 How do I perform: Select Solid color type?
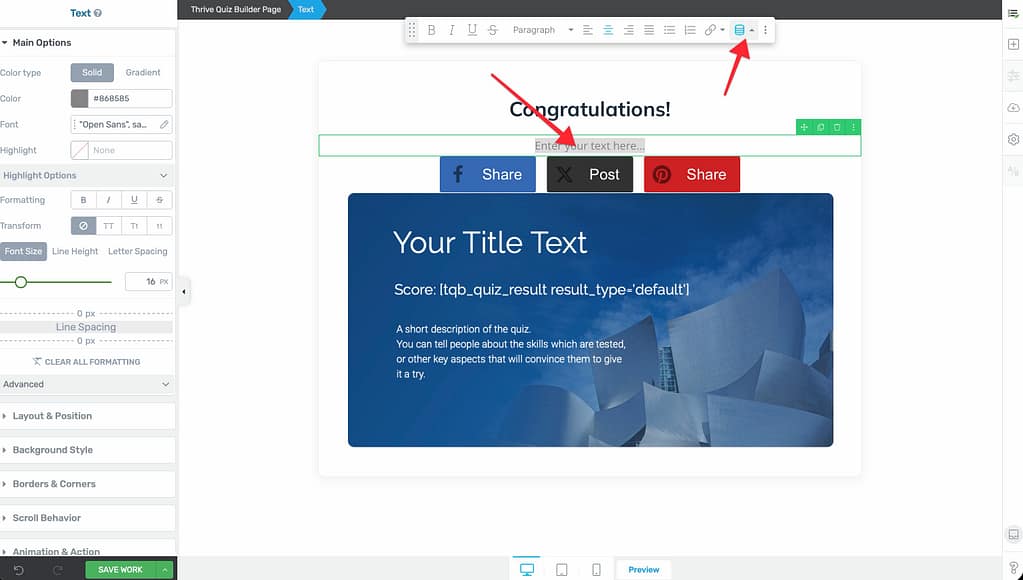92,73
